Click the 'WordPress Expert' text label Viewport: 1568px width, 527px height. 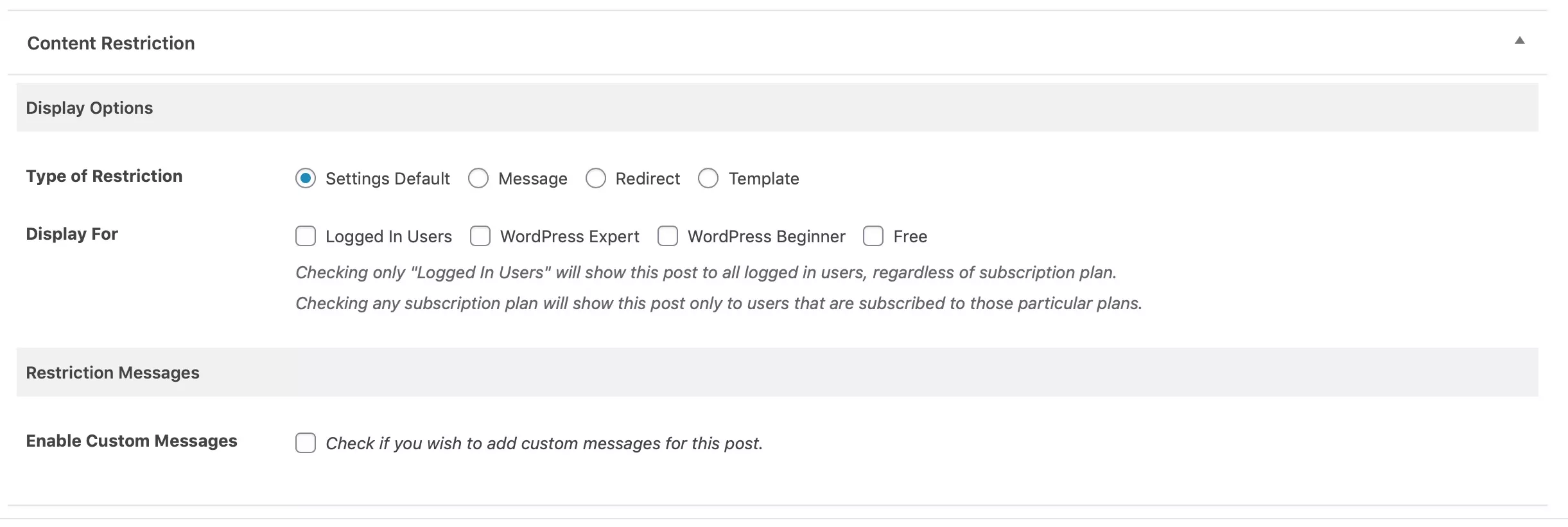(570, 237)
